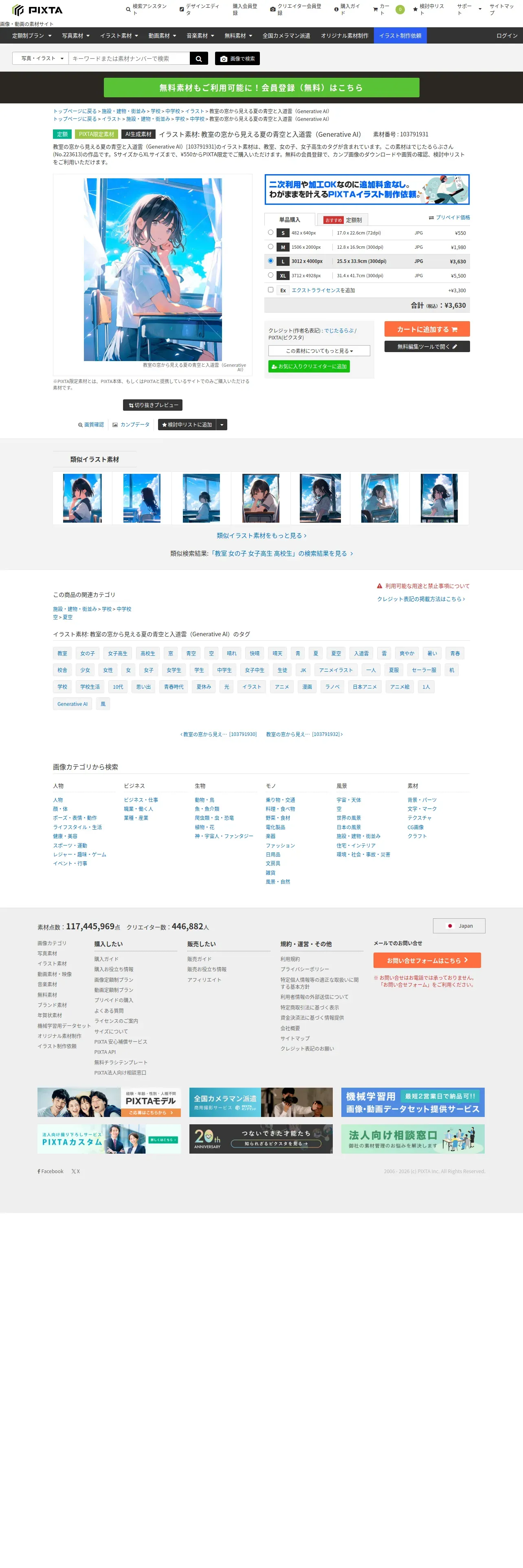The width and height of the screenshot is (523, 1568).
Task: Open オリジナル素材制作 in the nav bar
Action: (x=345, y=36)
